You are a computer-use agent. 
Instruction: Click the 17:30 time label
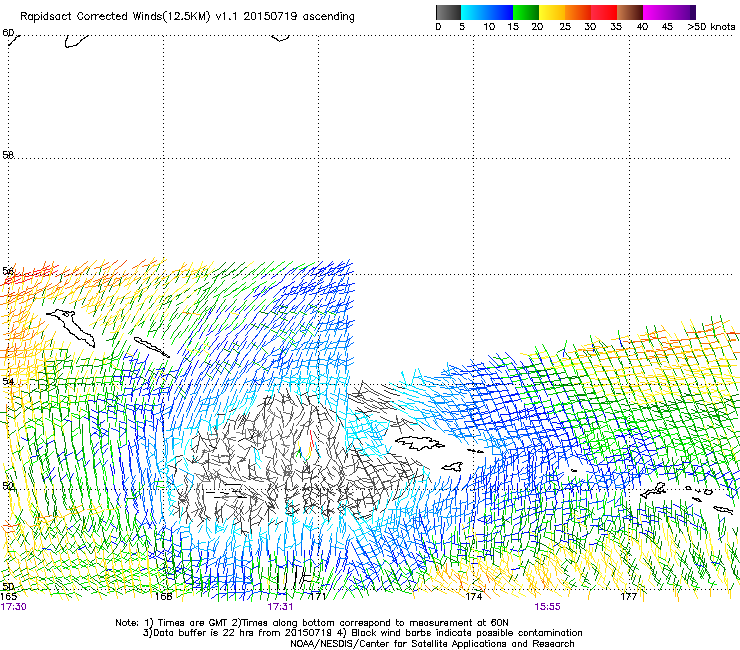click(x=13, y=607)
